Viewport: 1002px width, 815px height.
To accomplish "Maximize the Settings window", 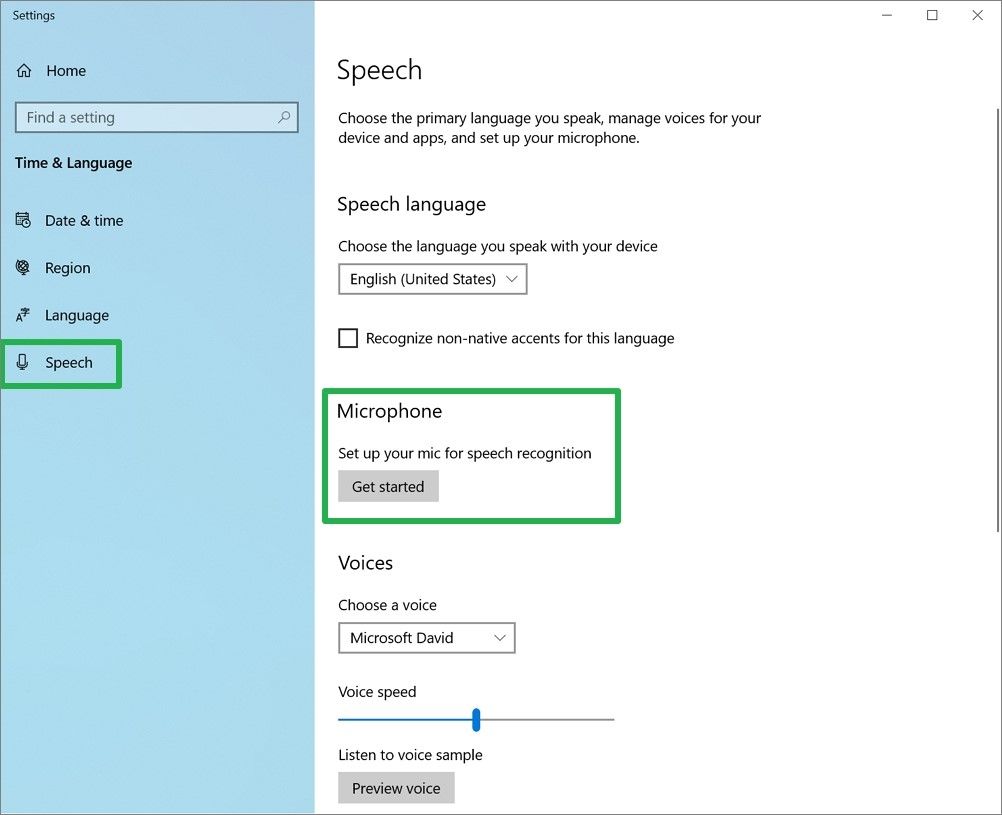I will click(932, 15).
